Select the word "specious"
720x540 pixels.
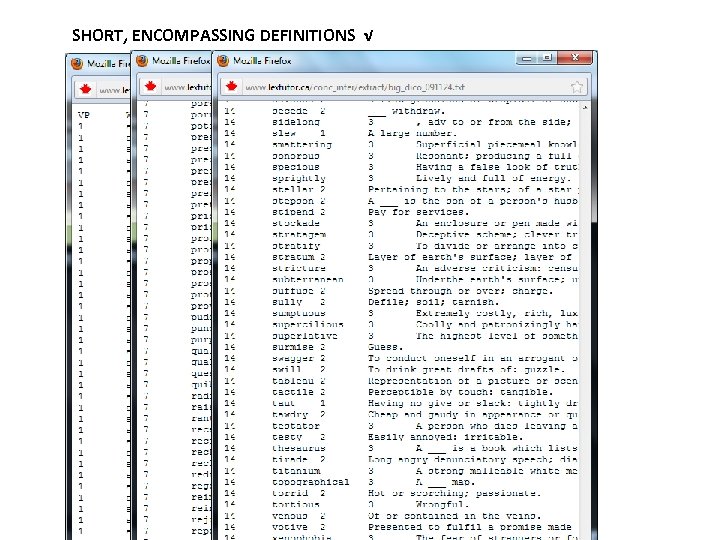coord(295,167)
